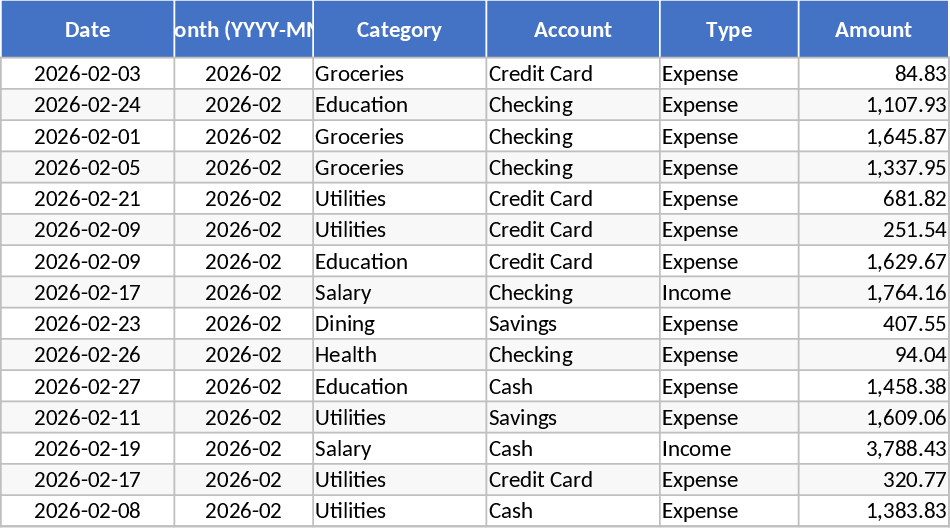The height and width of the screenshot is (528, 950).
Task: Select the Amount column header
Action: coord(873,30)
